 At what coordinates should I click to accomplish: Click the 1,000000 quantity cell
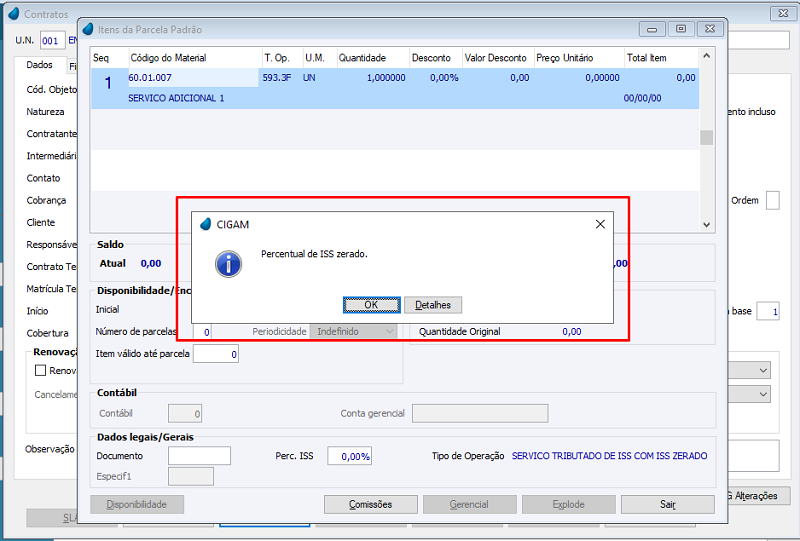(386, 78)
